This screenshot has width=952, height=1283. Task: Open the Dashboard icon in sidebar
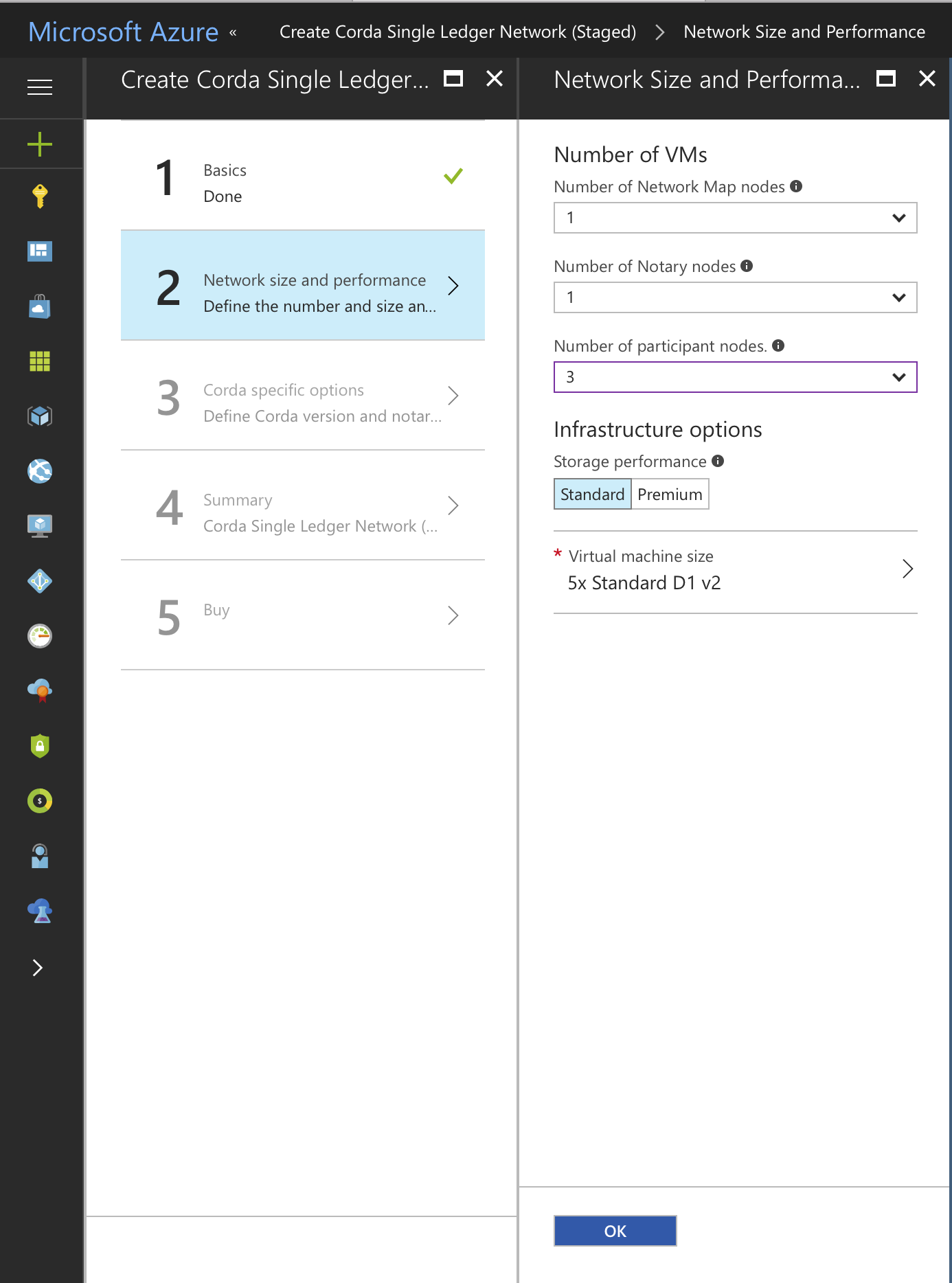(40, 251)
